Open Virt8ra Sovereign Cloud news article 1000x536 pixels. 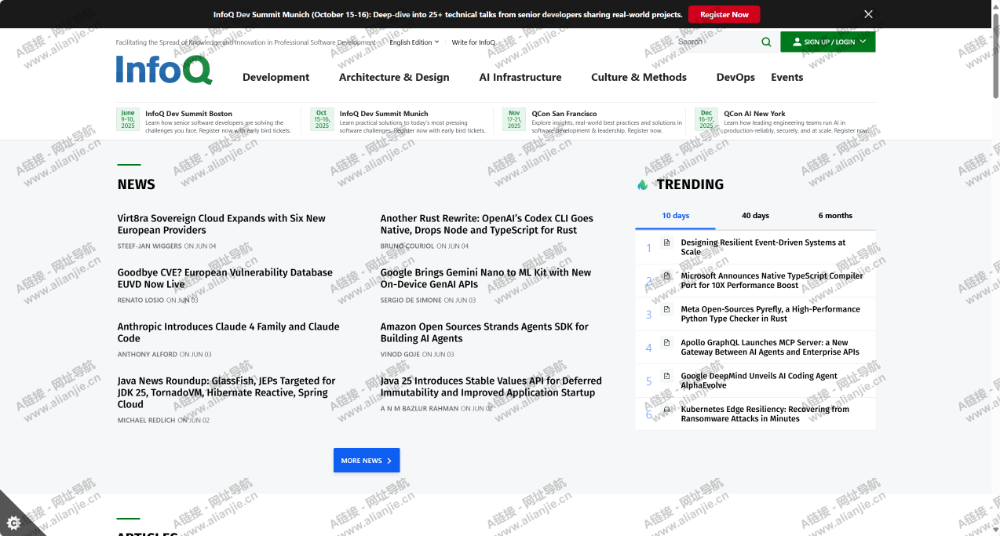(221, 224)
